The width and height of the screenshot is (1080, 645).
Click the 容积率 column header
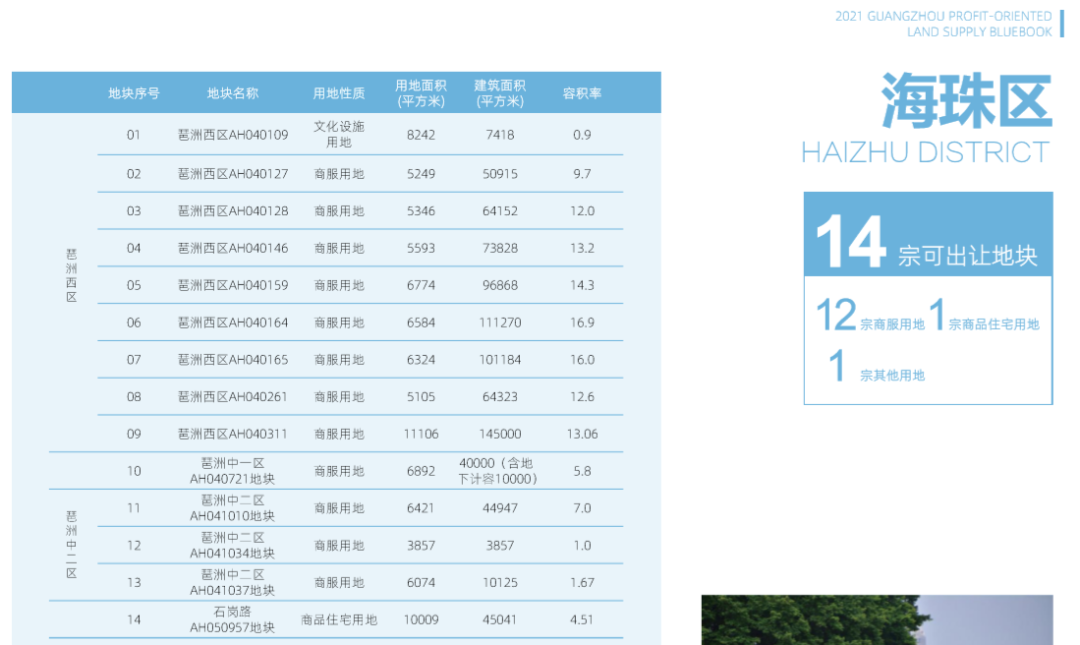tap(582, 93)
